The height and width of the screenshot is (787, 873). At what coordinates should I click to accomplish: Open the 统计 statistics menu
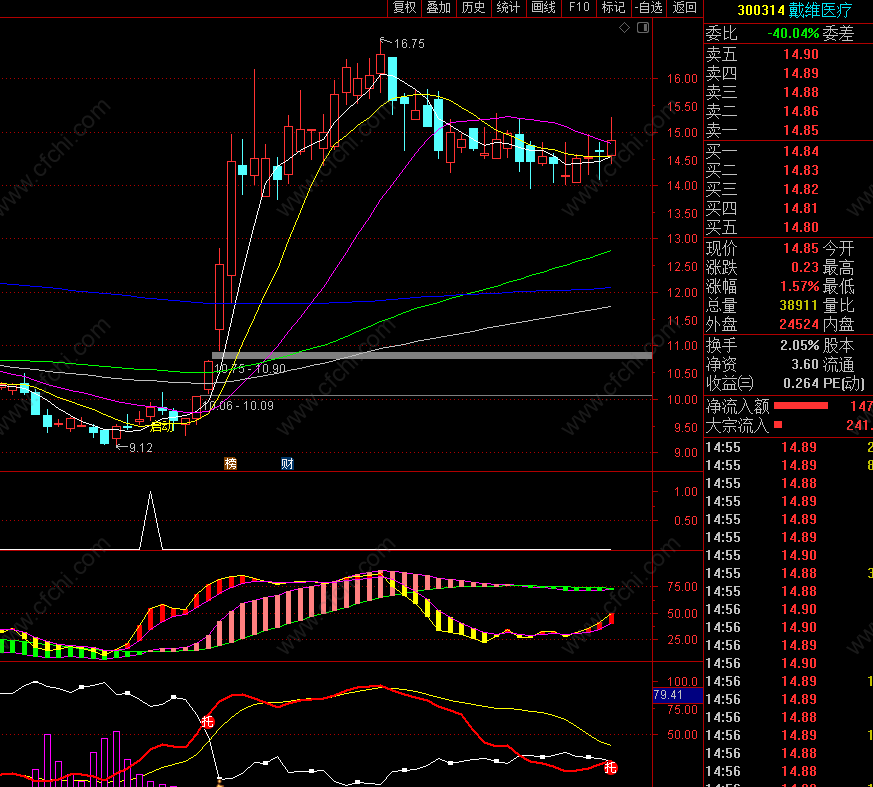508,8
